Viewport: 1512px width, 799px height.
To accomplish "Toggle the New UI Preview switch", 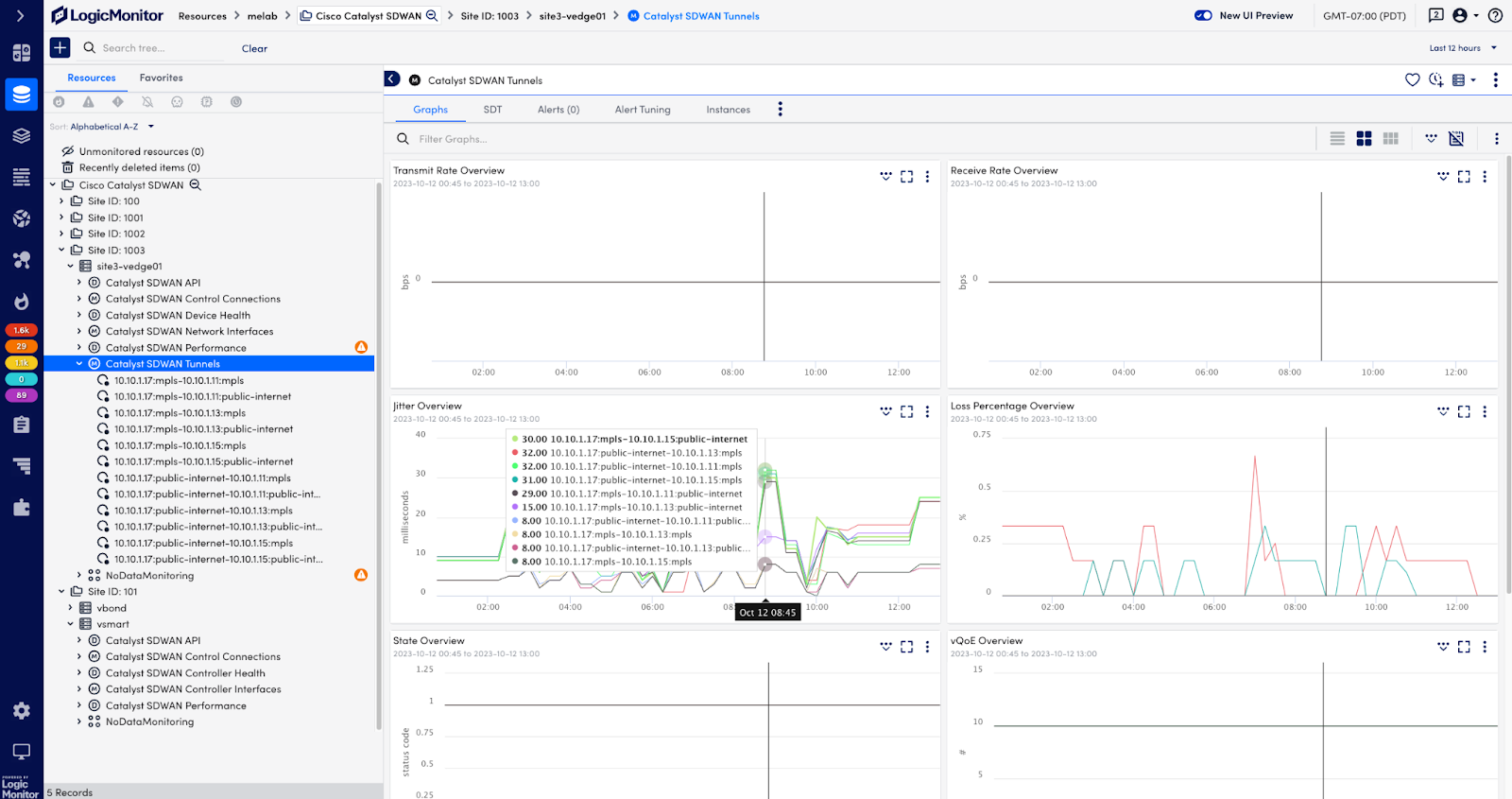I will (1203, 15).
